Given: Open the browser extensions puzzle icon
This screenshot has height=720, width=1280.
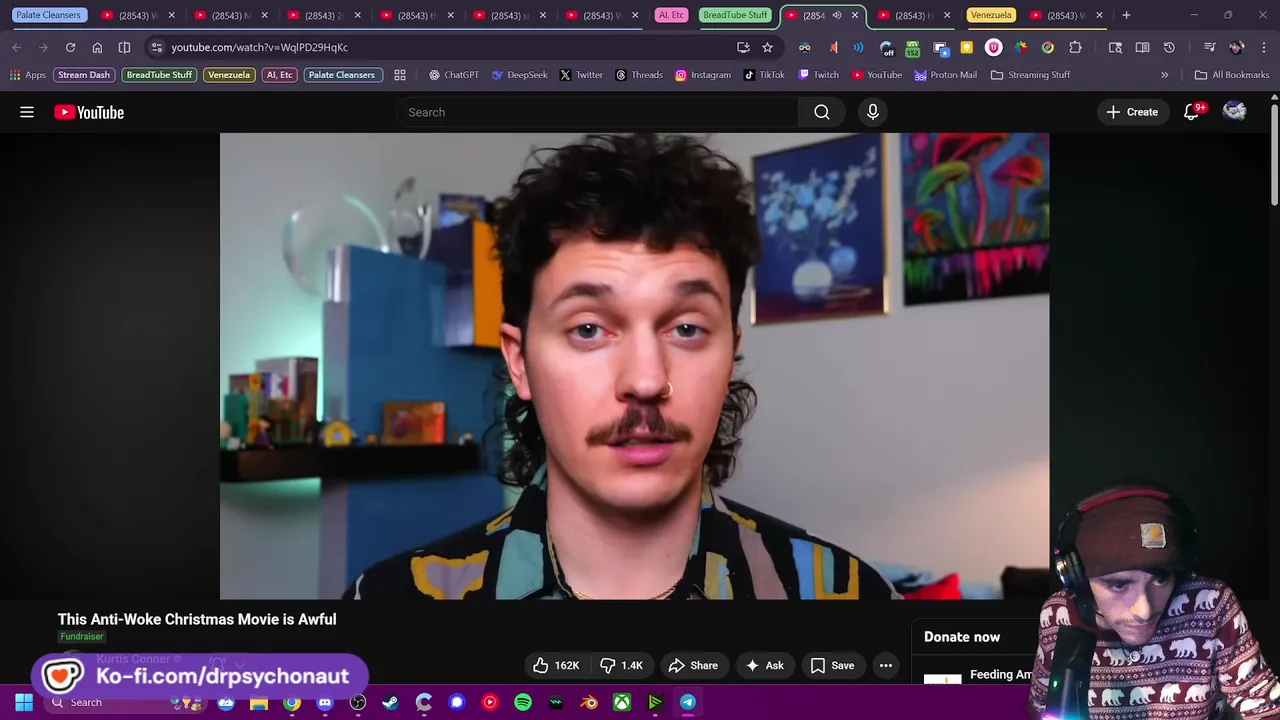Looking at the screenshot, I should (1075, 47).
